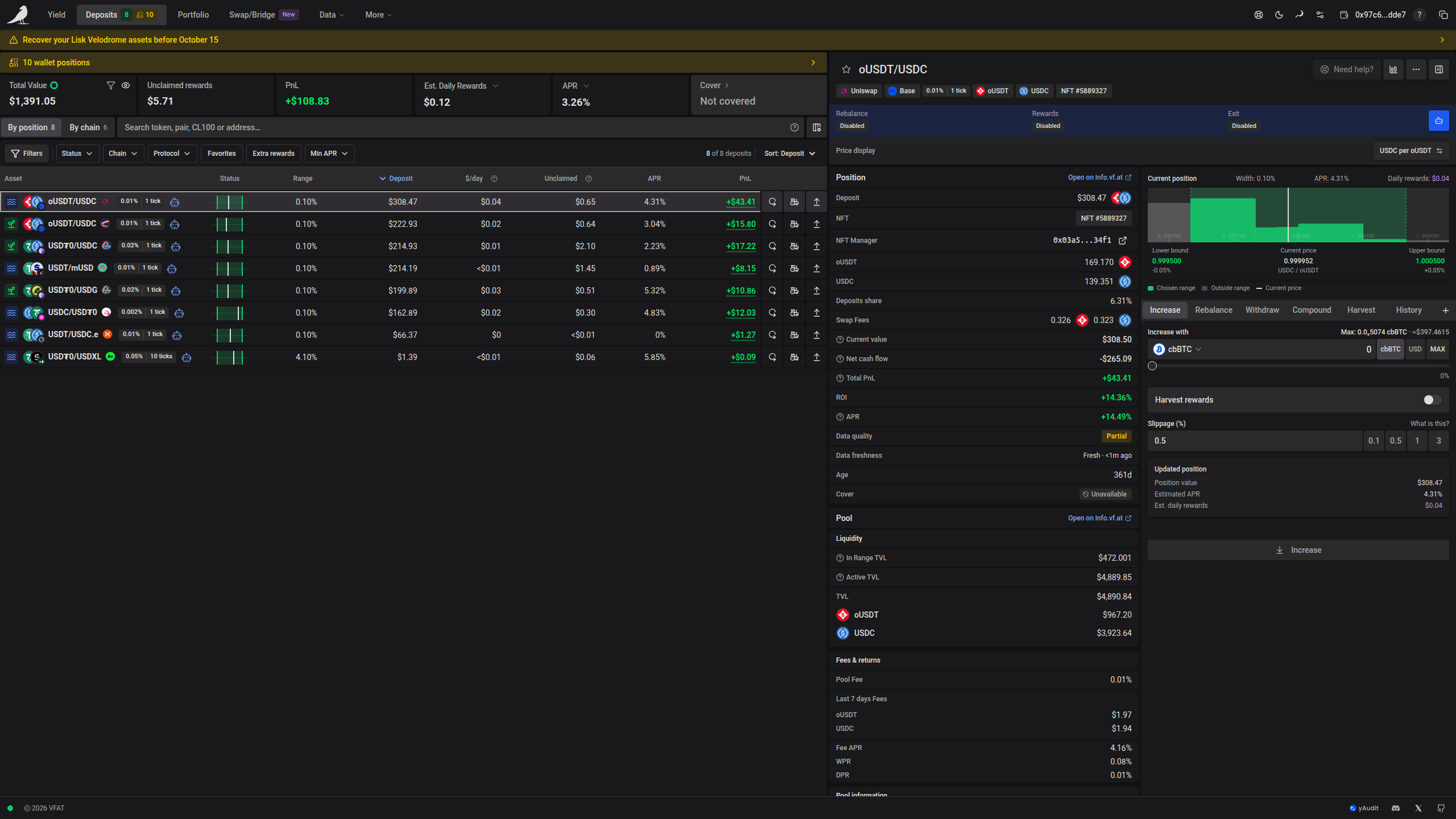
Task: Open the Sort: Deposit dropdown
Action: (x=790, y=154)
